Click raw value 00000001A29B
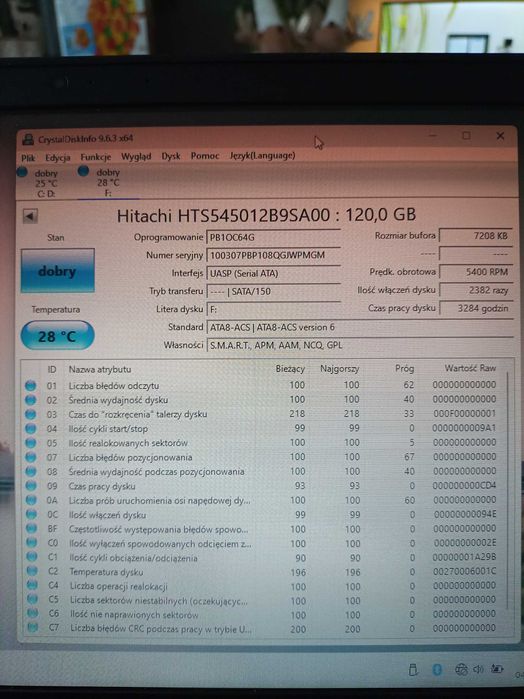Image resolution: width=524 pixels, height=699 pixels. point(464,557)
